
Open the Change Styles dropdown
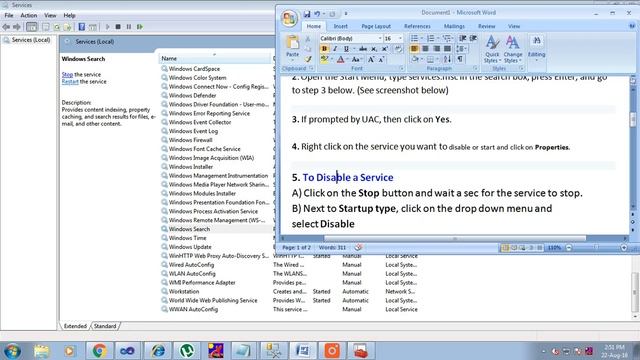(x=513, y=49)
